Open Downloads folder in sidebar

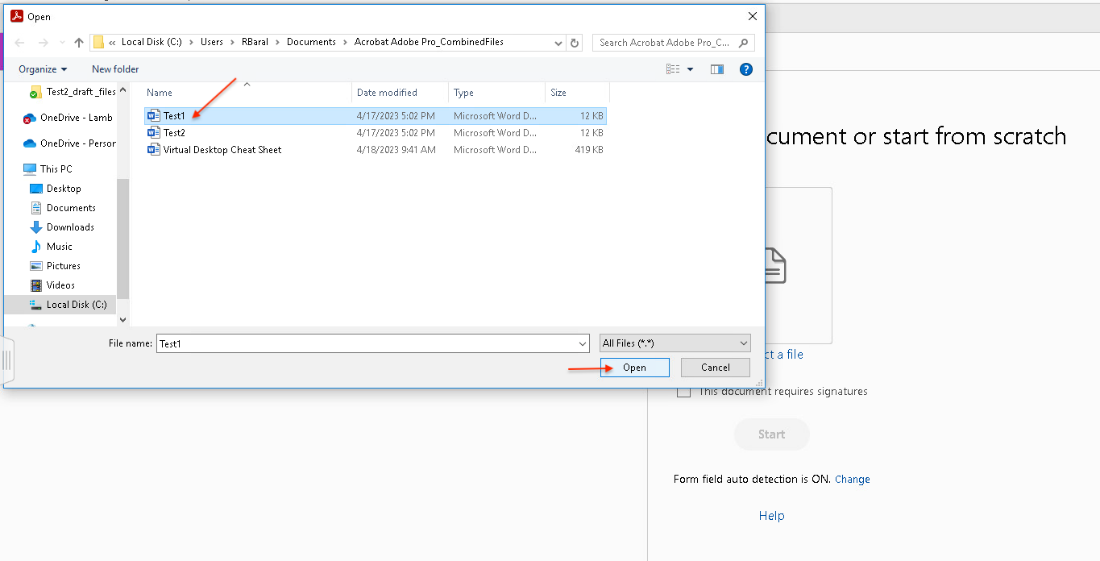click(x=69, y=227)
